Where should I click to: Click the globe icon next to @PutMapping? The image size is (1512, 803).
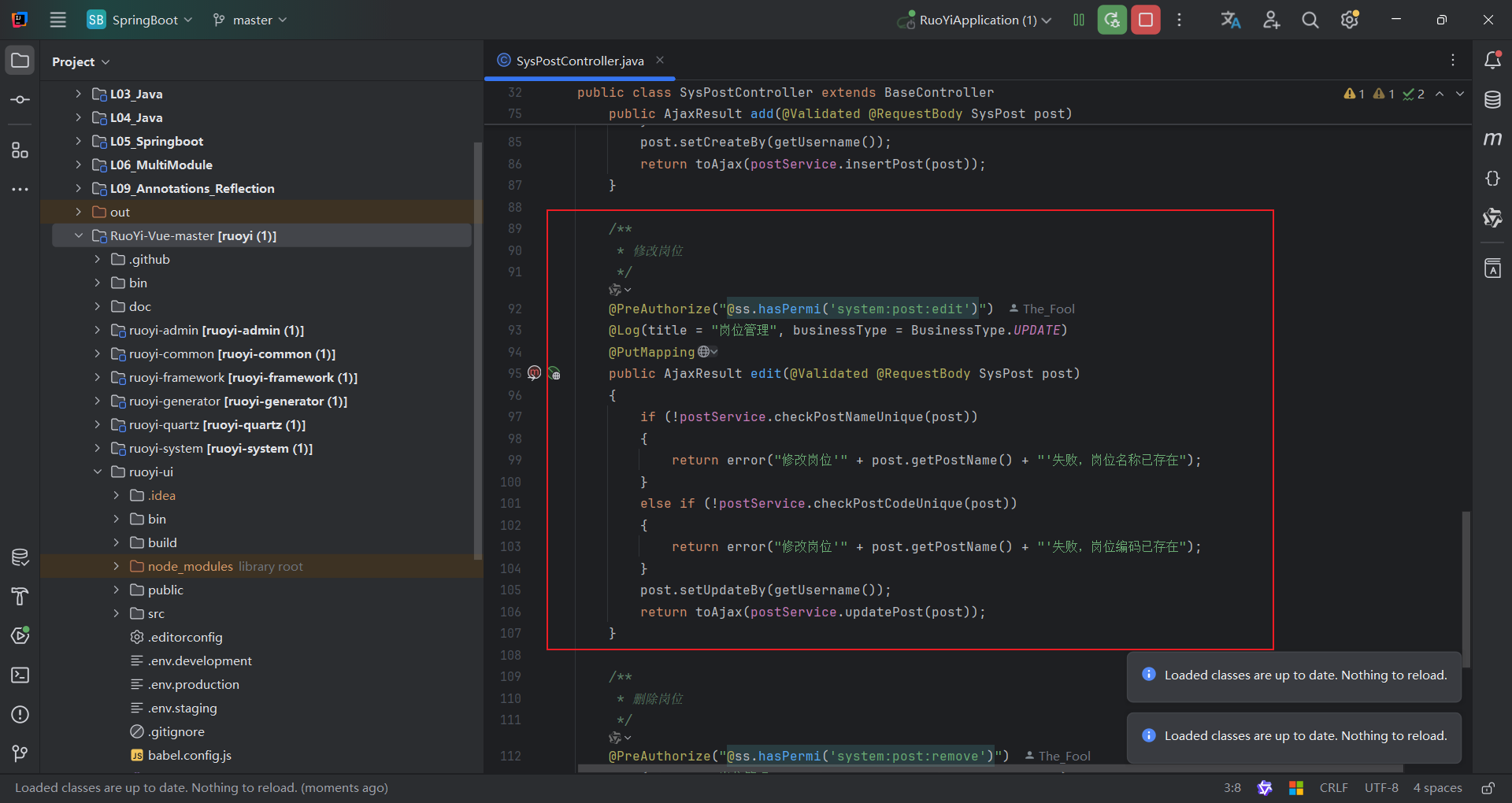(703, 352)
